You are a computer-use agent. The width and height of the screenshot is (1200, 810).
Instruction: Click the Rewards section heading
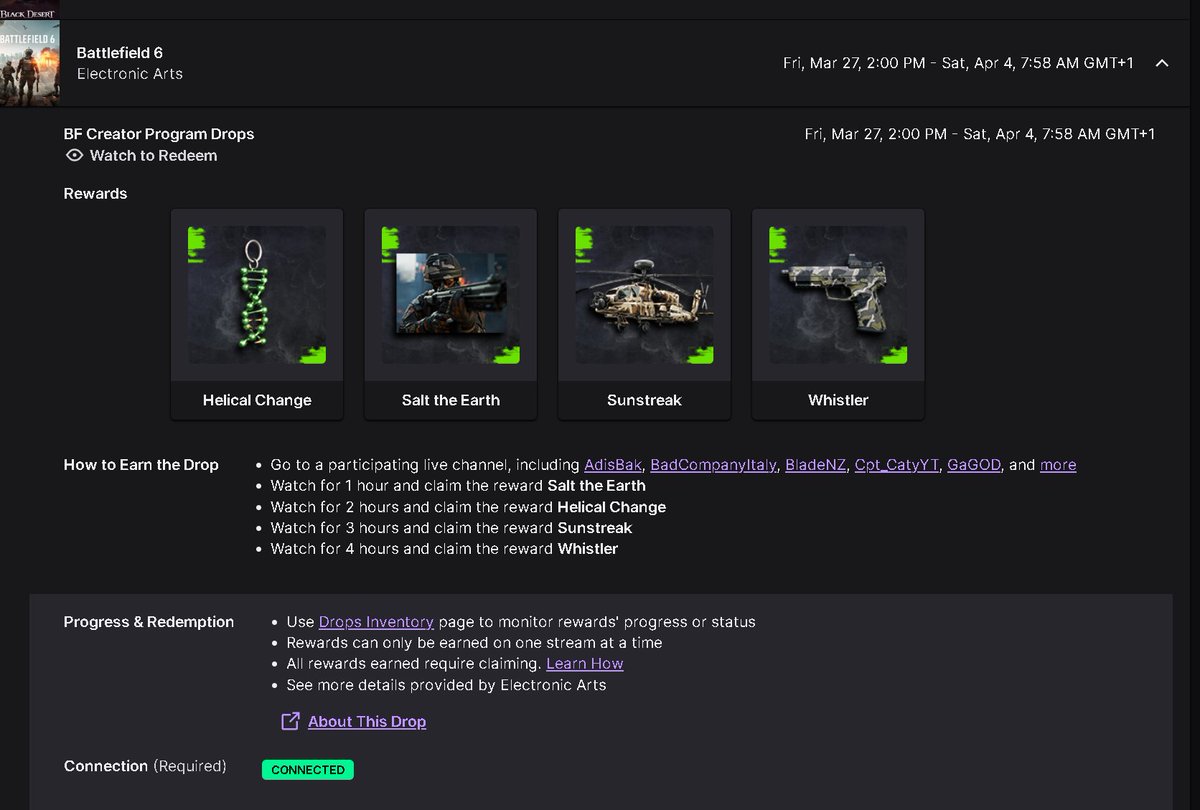[x=96, y=194]
